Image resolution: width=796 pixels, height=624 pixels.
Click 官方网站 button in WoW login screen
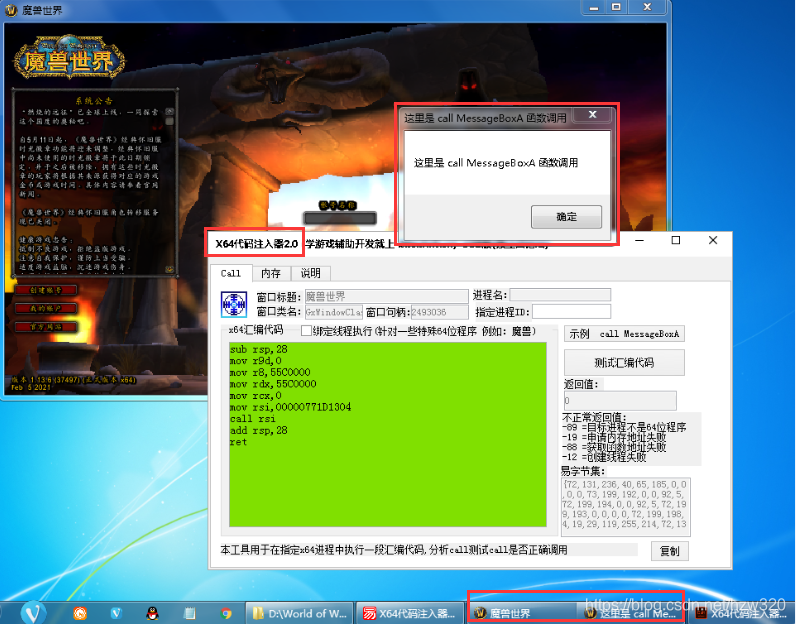tap(46, 326)
